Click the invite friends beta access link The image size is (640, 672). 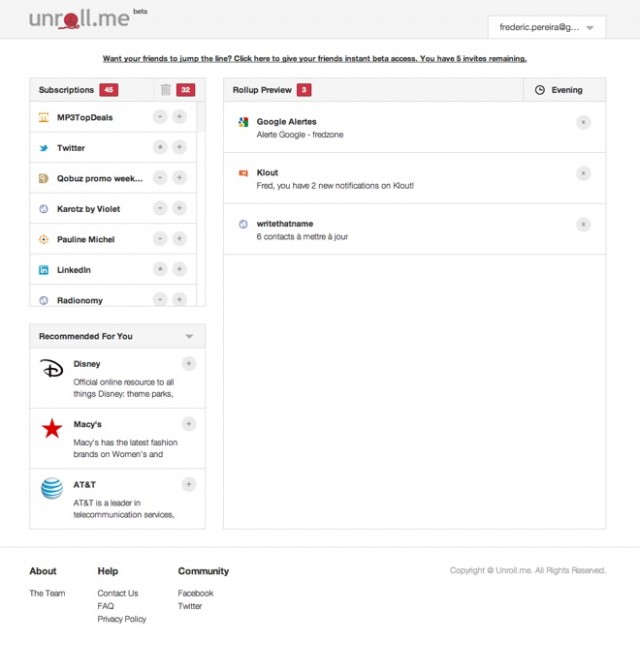315,59
